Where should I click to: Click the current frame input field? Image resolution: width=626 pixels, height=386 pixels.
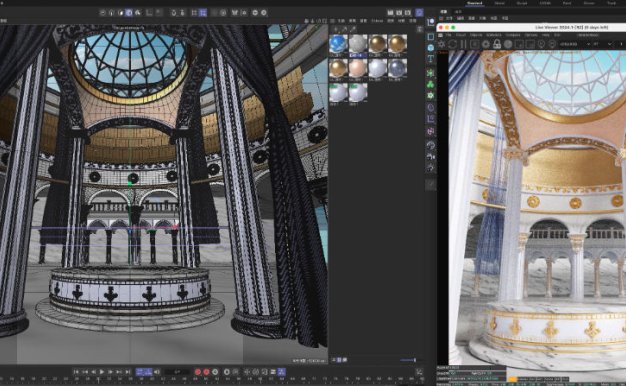coord(177,372)
